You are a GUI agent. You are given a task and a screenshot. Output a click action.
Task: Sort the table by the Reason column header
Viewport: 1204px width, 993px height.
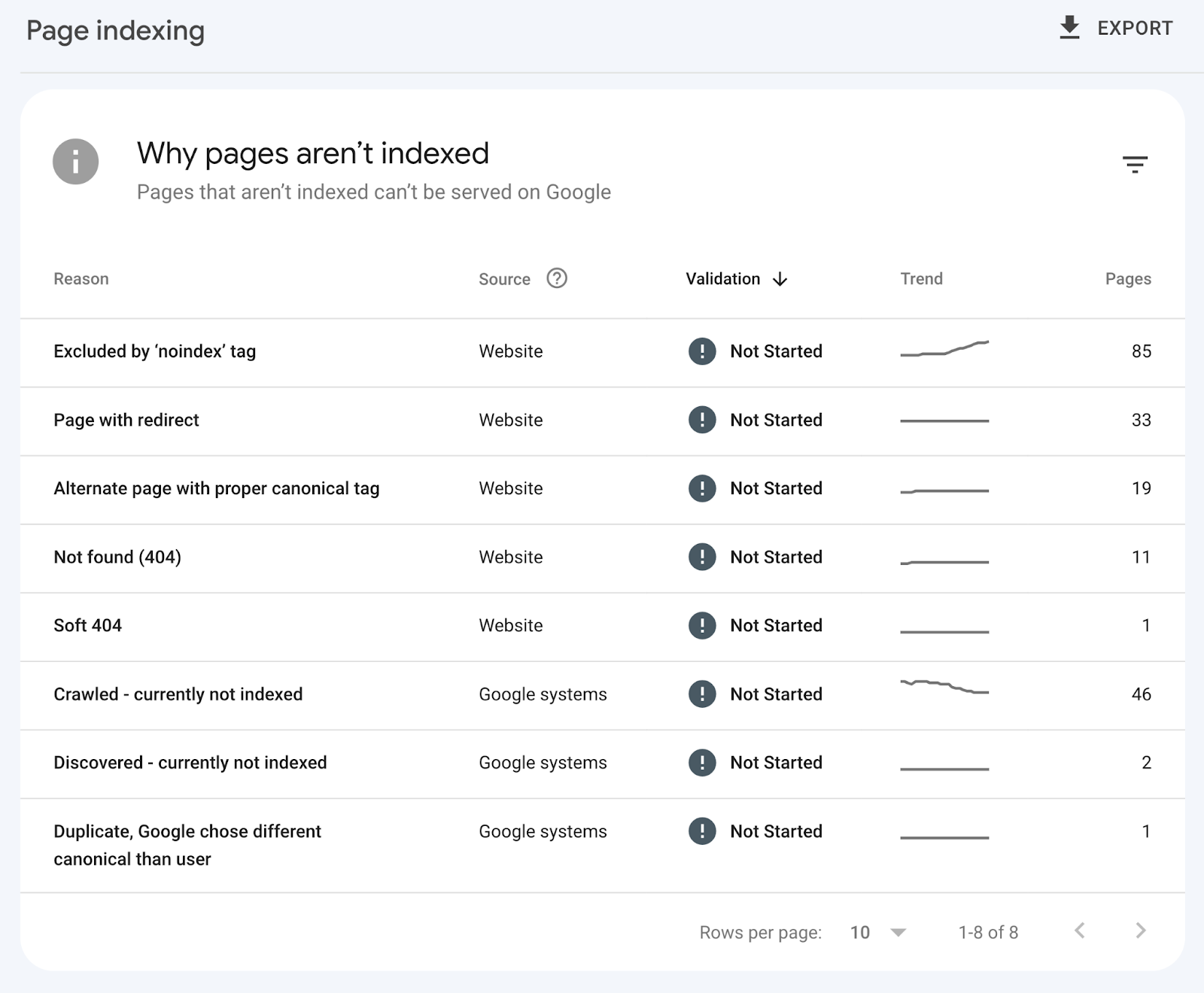(81, 278)
